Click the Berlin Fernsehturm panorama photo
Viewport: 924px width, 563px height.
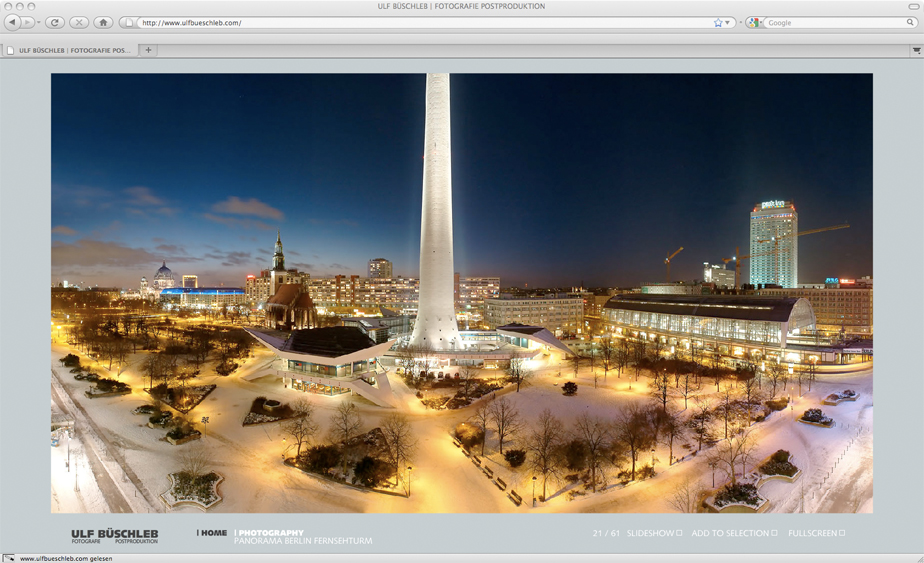(461, 293)
